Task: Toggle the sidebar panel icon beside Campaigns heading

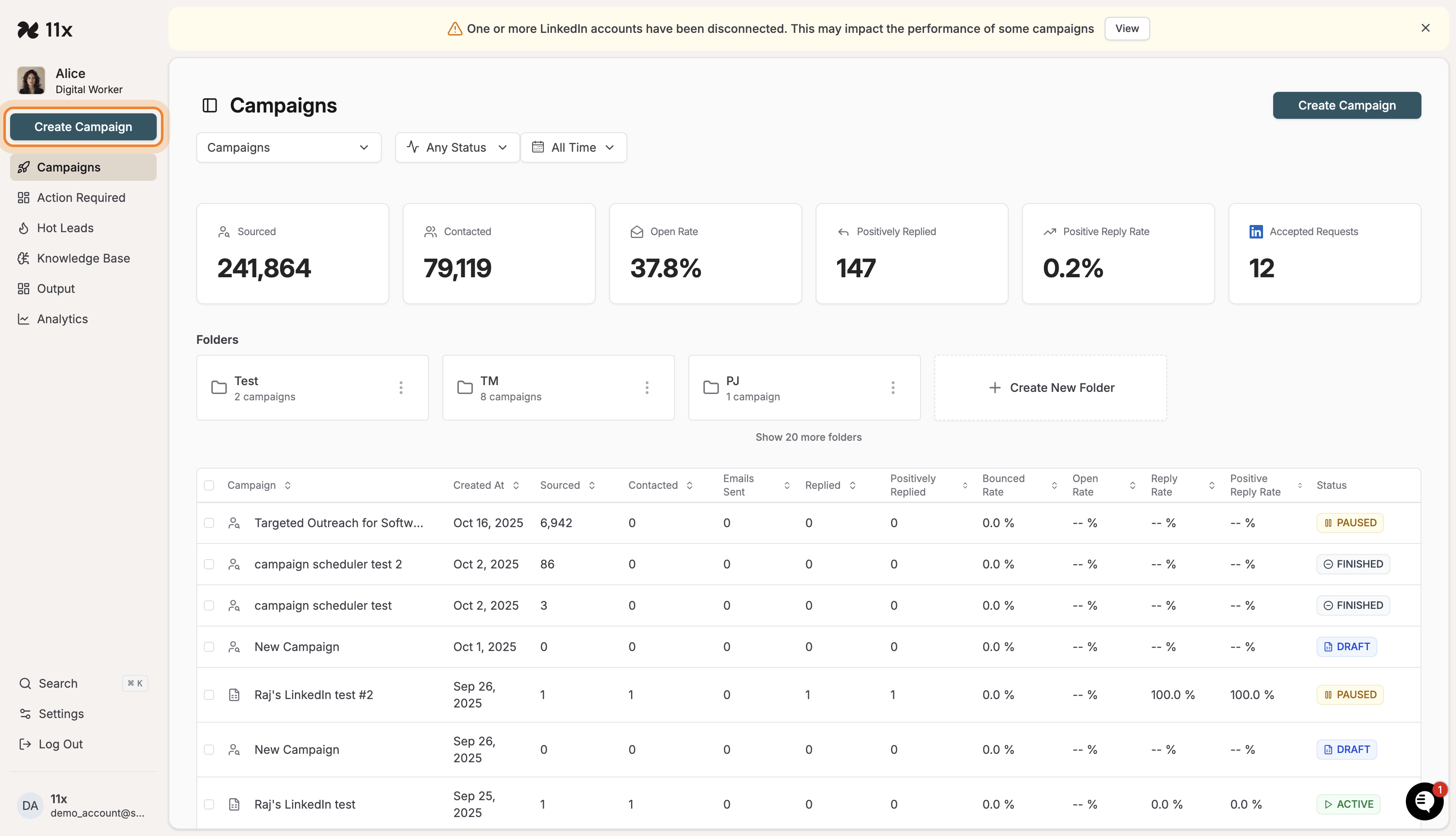Action: 209,105
